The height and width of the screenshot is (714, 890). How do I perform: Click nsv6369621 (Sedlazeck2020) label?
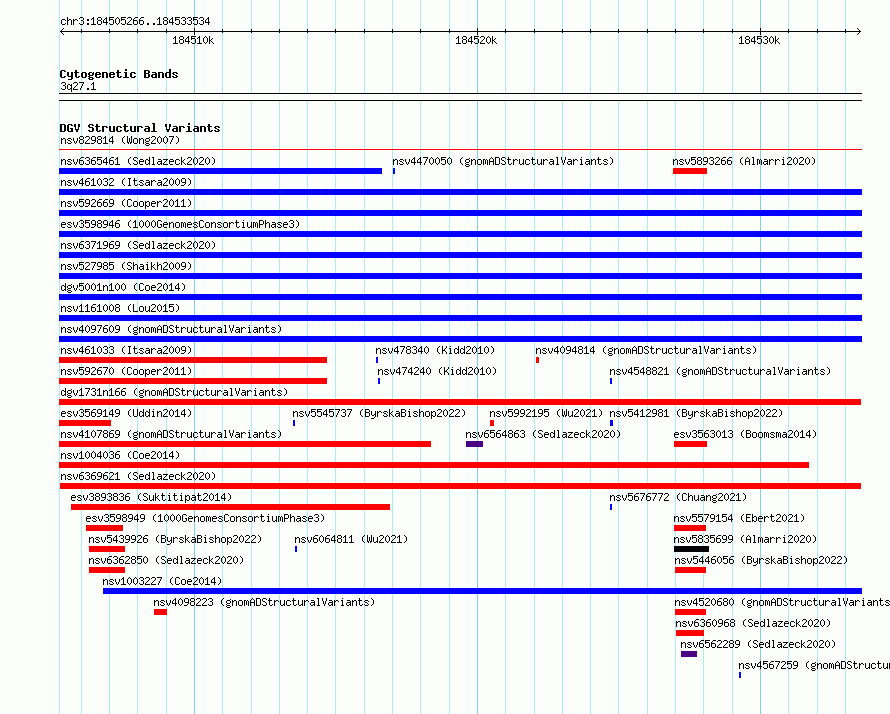(x=138, y=476)
